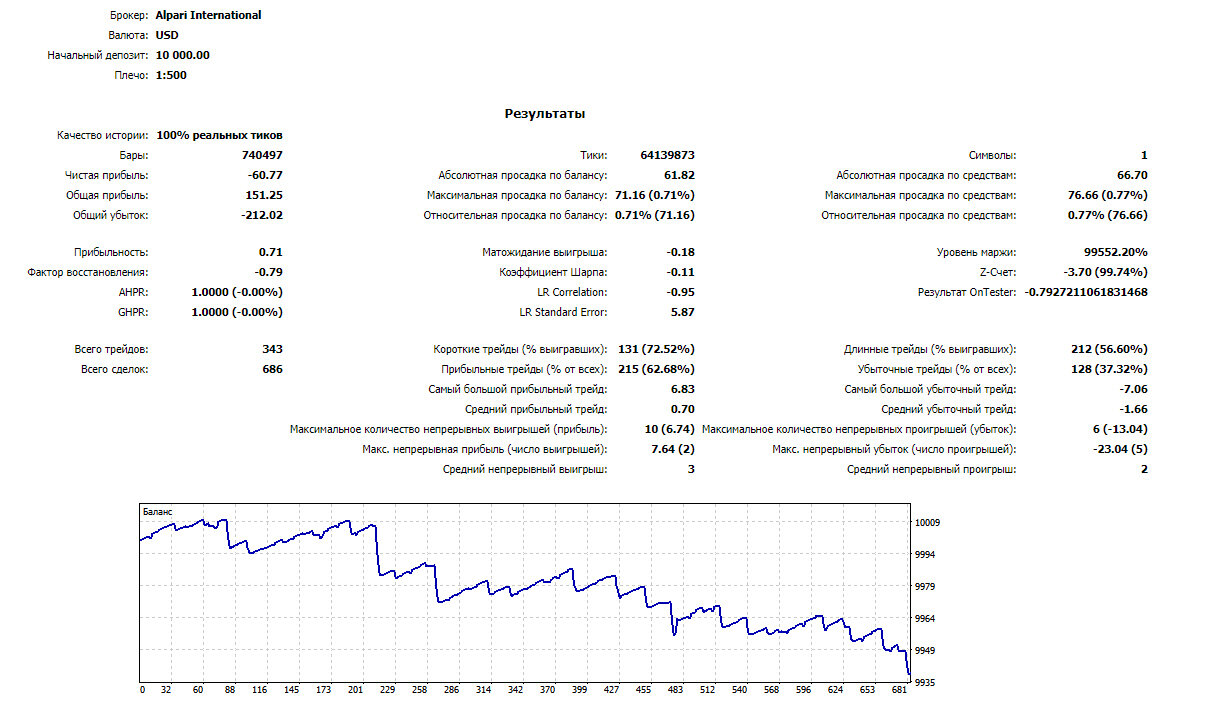This screenshot has width=1224, height=725.
Task: Click largest profit trade value 6.83
Action: (683, 389)
